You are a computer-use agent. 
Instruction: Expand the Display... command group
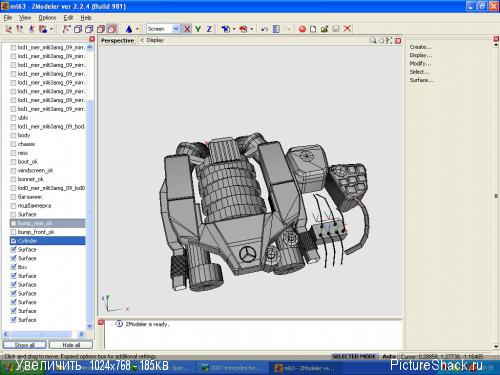click(420, 55)
